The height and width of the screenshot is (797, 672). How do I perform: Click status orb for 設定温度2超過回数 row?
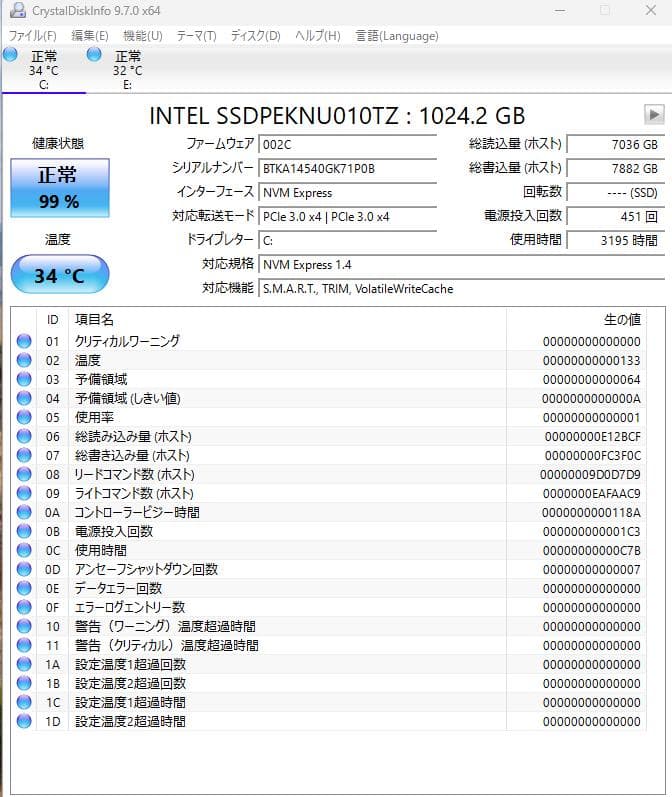(x=24, y=683)
